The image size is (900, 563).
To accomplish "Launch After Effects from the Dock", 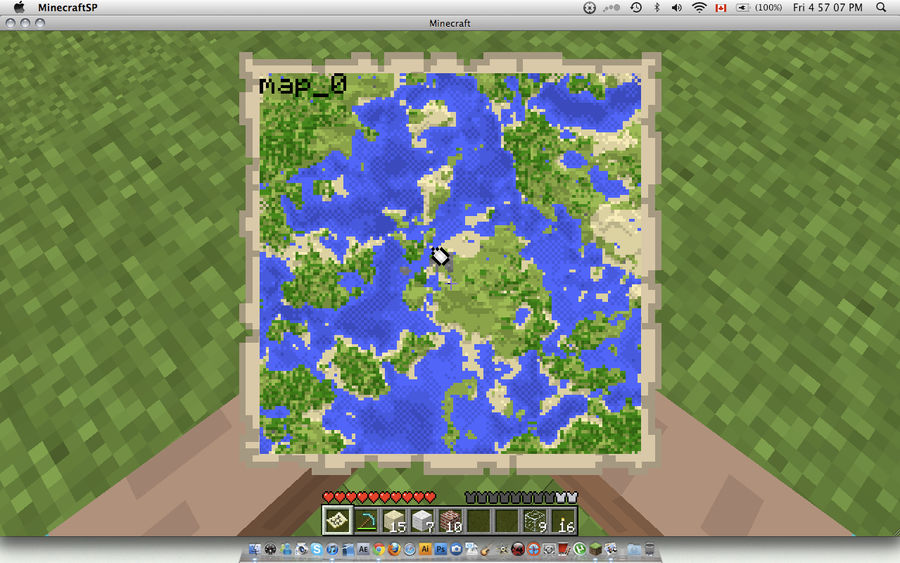I will (x=363, y=549).
